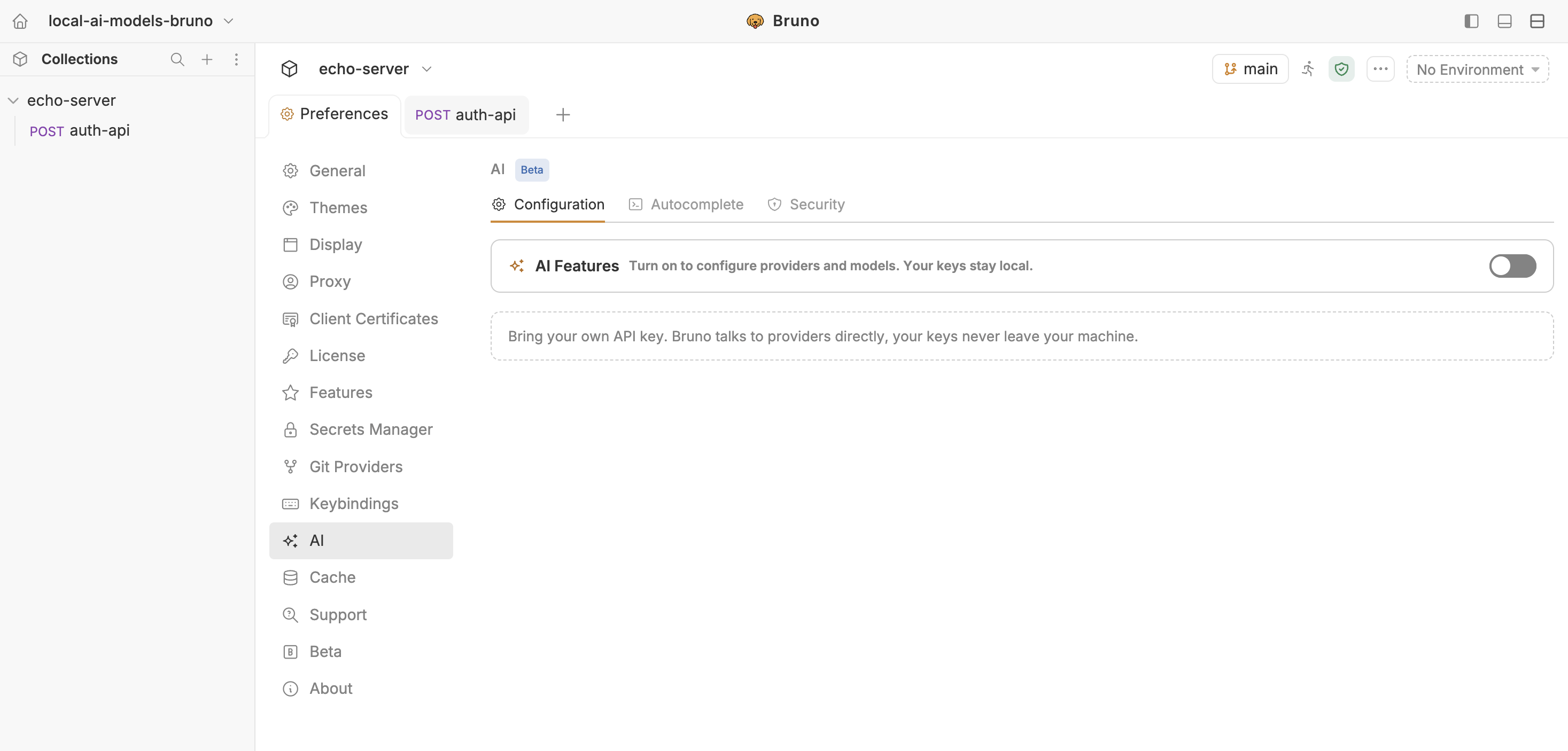Open General preferences
The image size is (1568, 751).
point(361,171)
